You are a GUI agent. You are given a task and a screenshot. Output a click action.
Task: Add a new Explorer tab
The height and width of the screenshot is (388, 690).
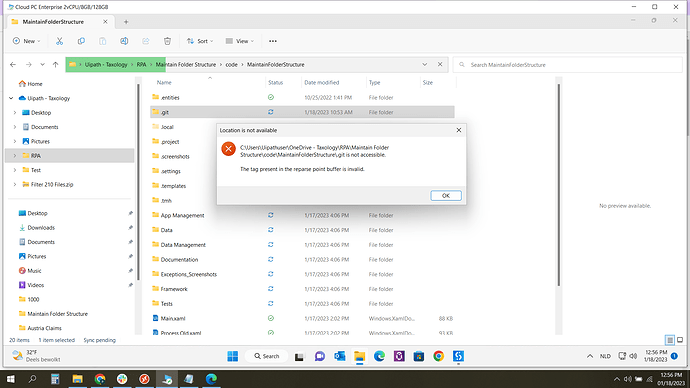[126, 22]
